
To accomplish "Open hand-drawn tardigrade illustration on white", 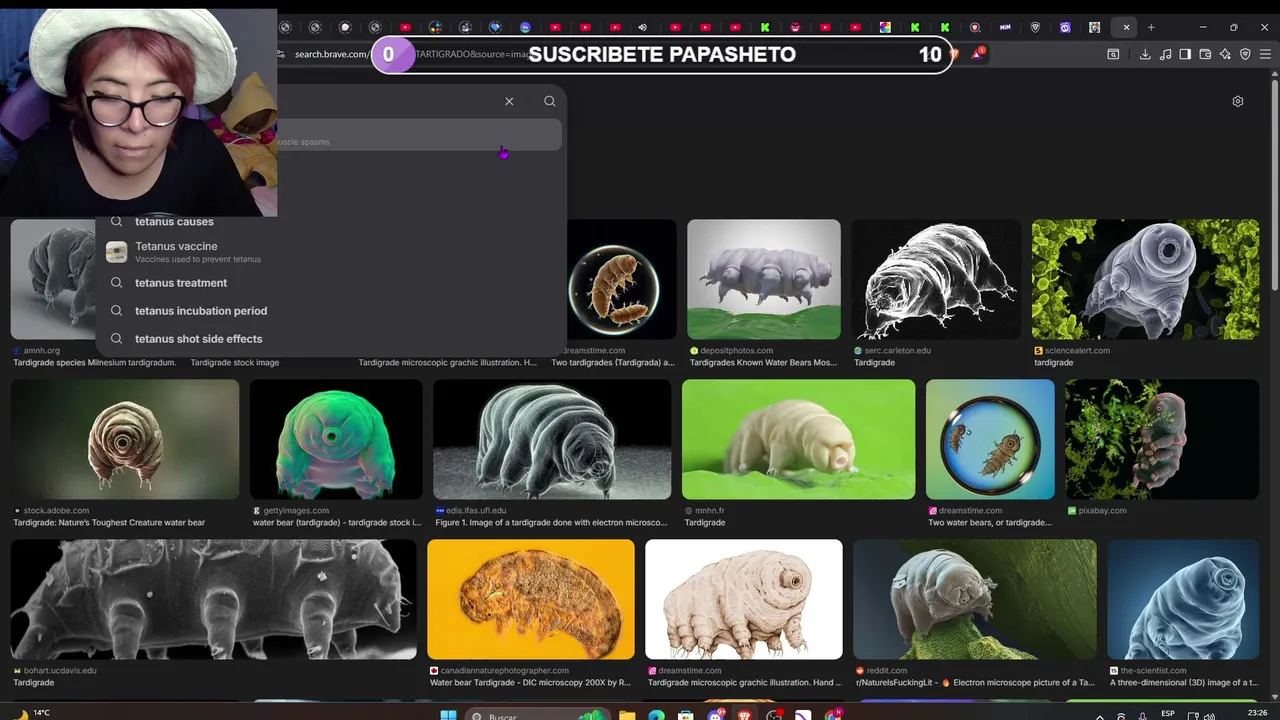I will tap(744, 600).
